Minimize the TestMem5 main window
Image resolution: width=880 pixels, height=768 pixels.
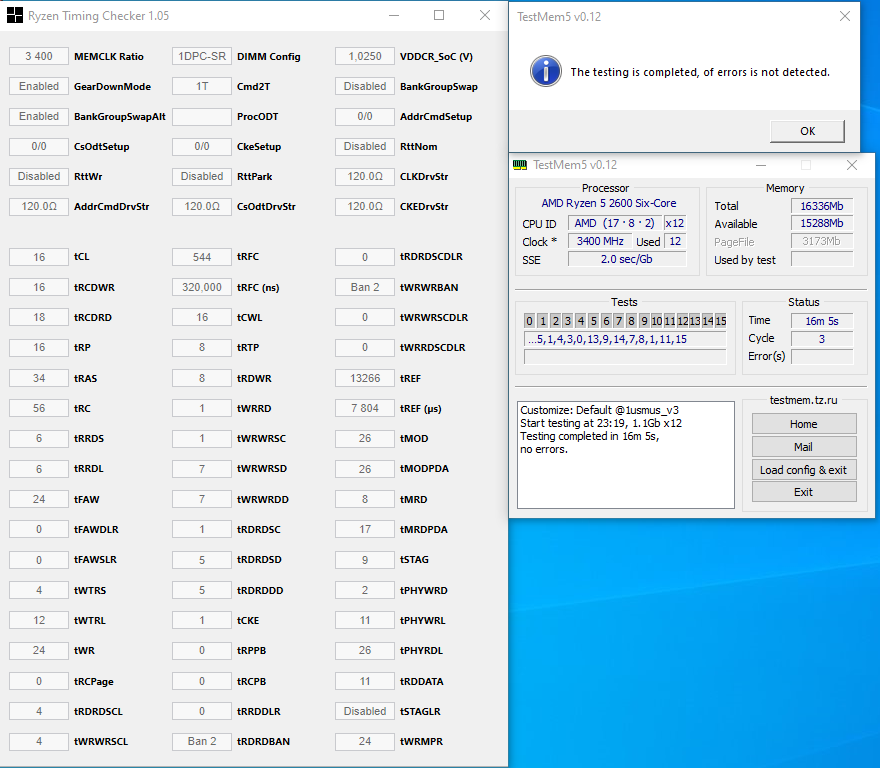click(761, 165)
